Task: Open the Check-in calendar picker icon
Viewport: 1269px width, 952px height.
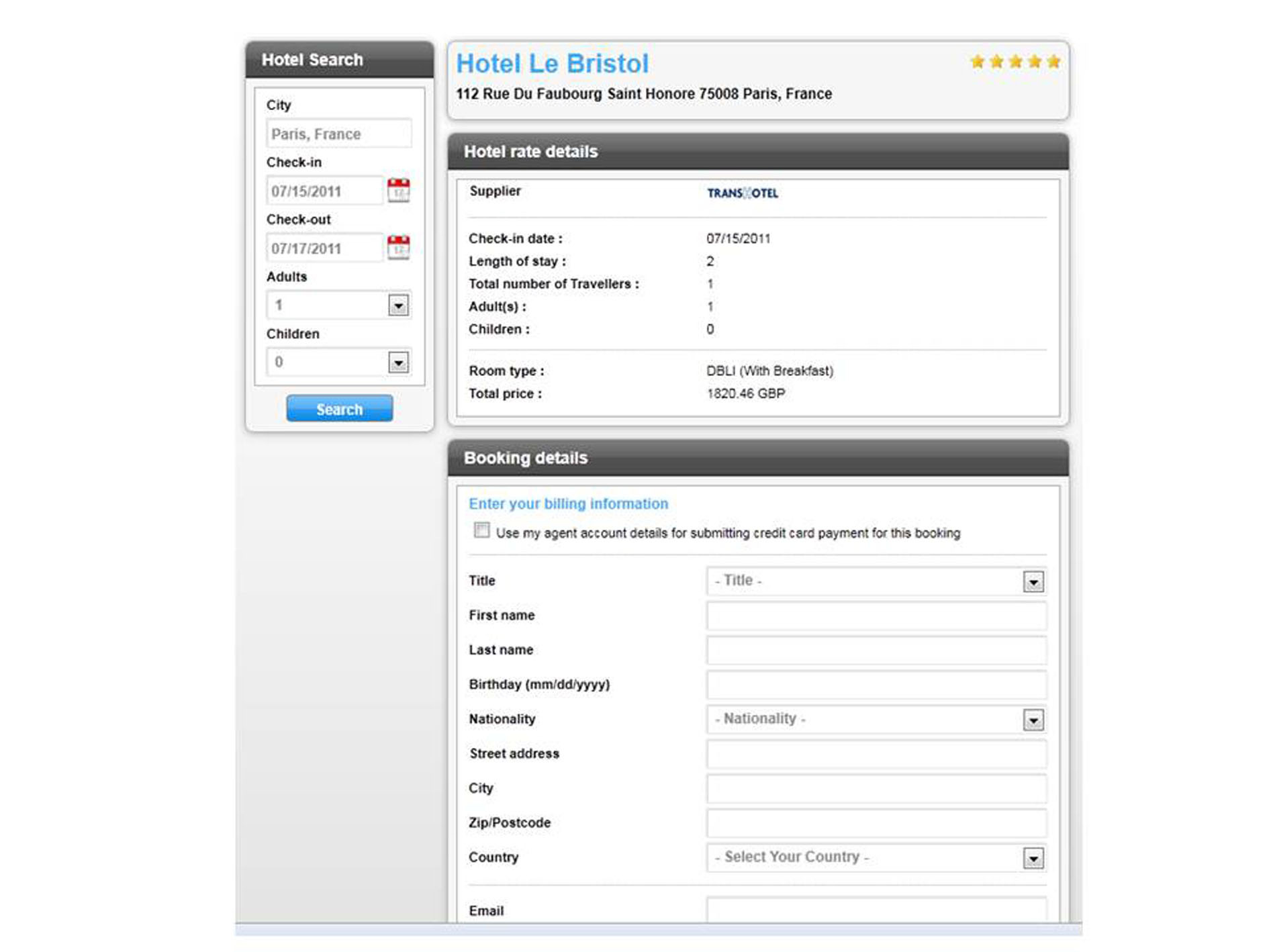Action: pos(398,191)
